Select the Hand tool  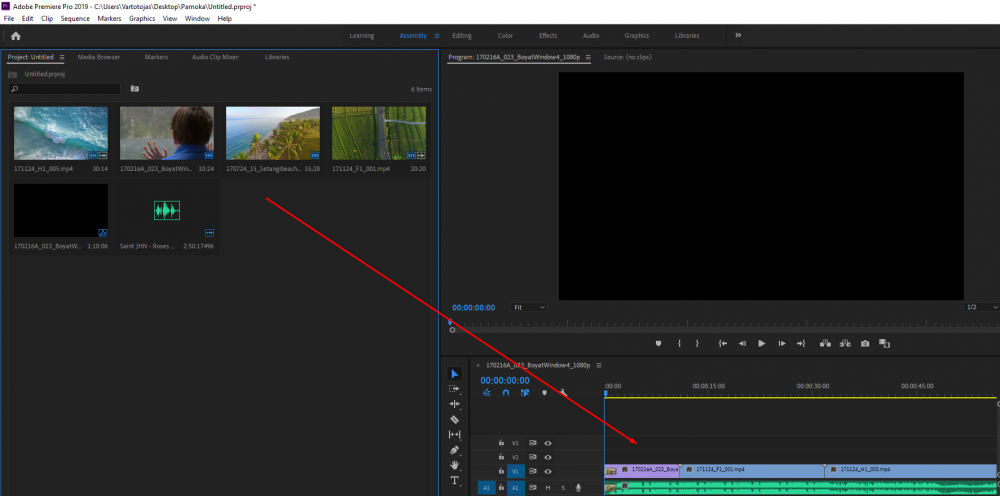click(455, 465)
